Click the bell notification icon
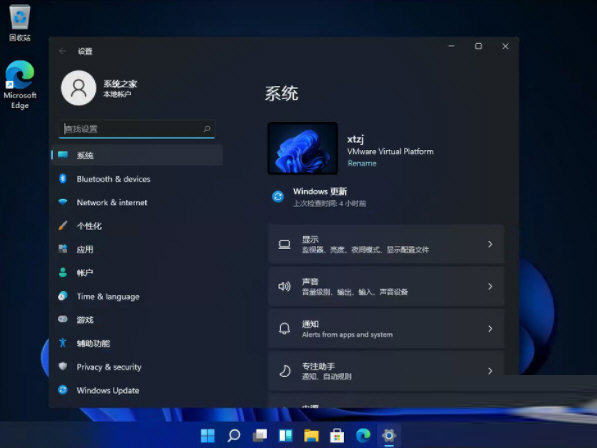Screen dimensions: 597x448 click(x=284, y=328)
